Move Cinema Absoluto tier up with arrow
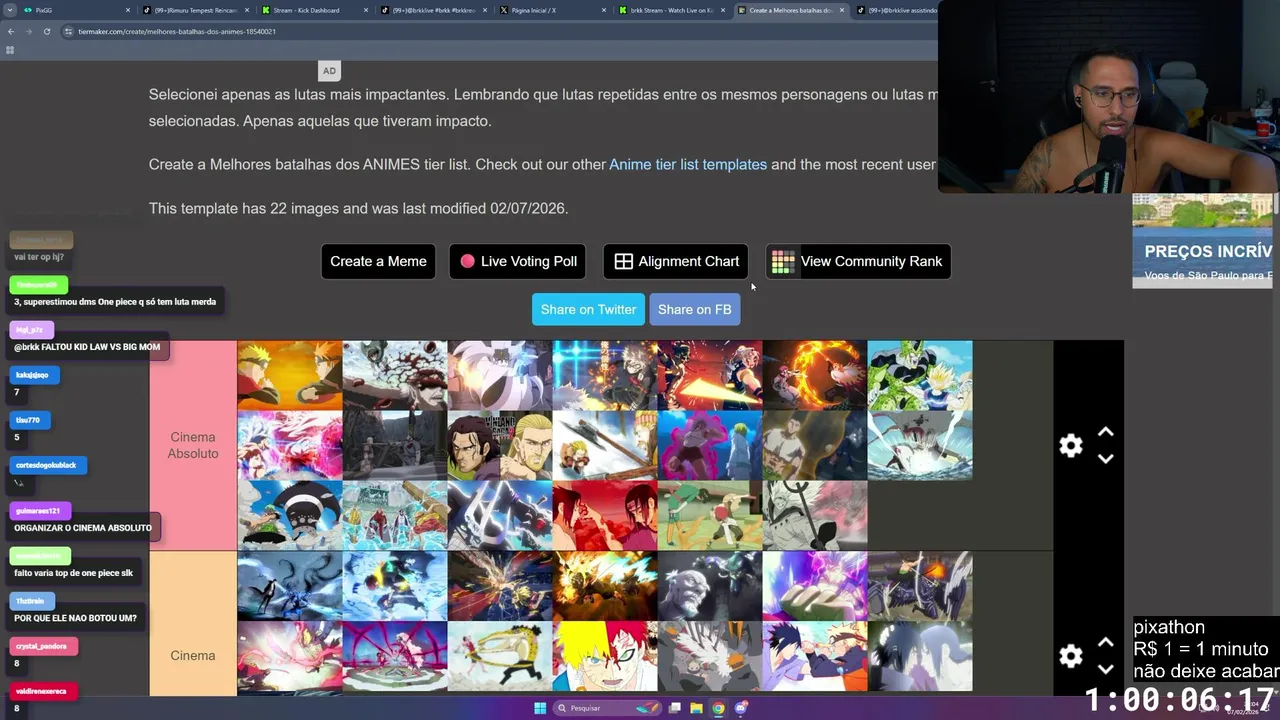1280x720 pixels. 1106,432
